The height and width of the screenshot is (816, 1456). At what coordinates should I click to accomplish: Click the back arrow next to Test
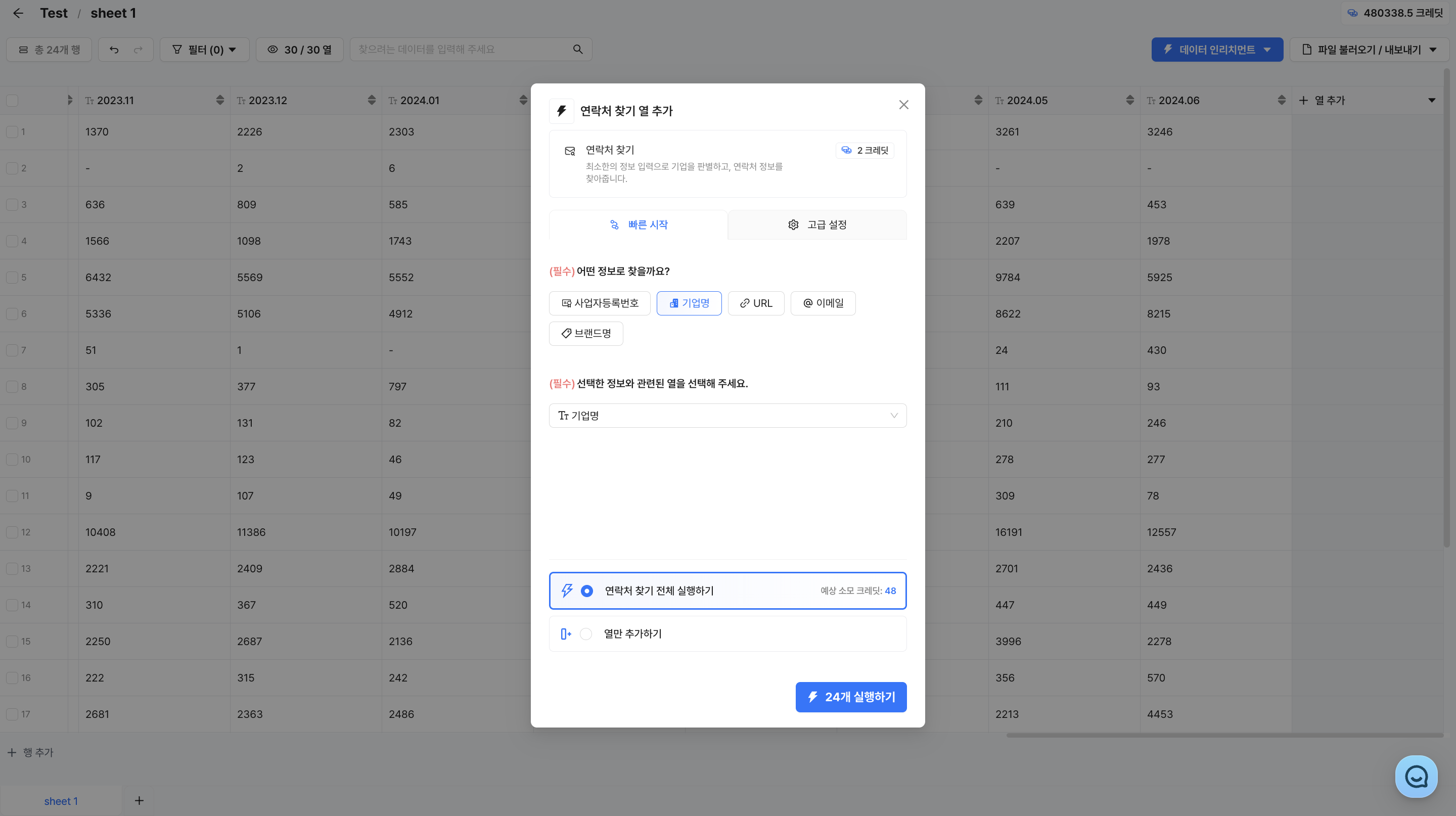18,13
